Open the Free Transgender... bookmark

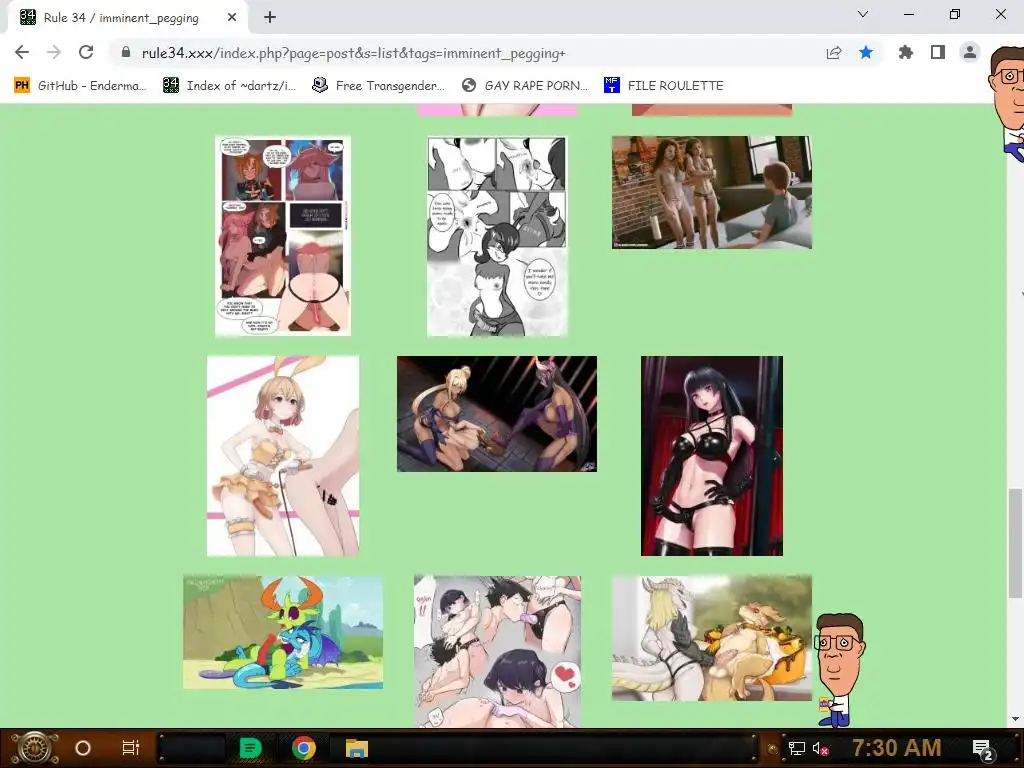378,86
